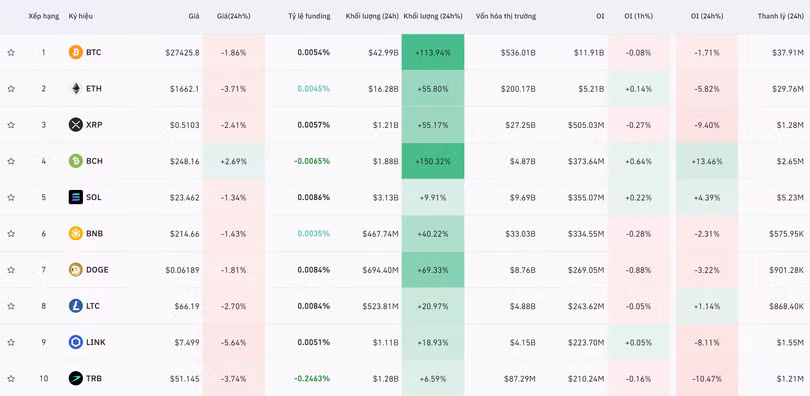Click BCH OI 24h change +13.46%

coord(707,161)
